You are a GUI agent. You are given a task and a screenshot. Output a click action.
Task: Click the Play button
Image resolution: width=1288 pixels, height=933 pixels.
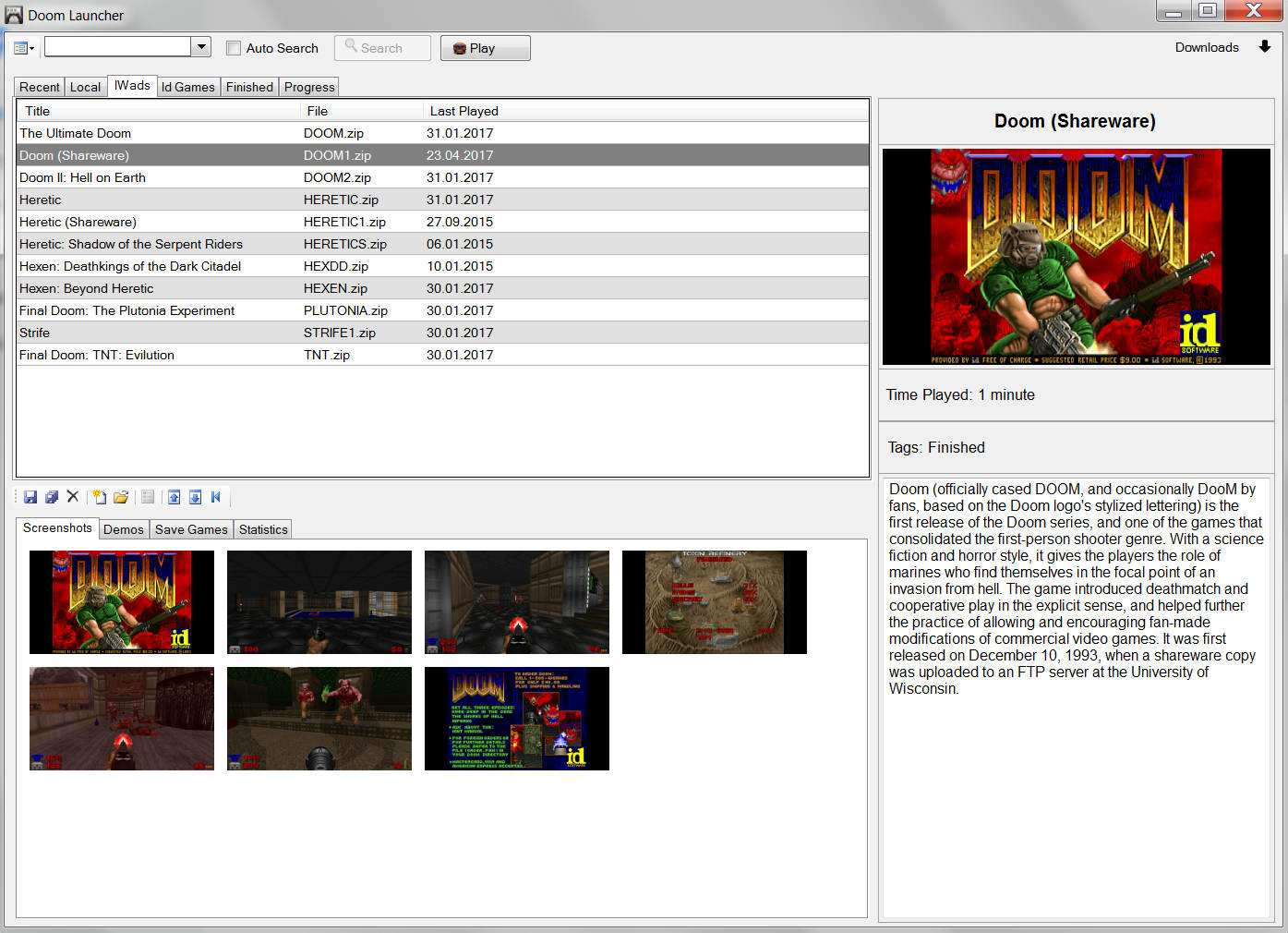click(x=486, y=48)
